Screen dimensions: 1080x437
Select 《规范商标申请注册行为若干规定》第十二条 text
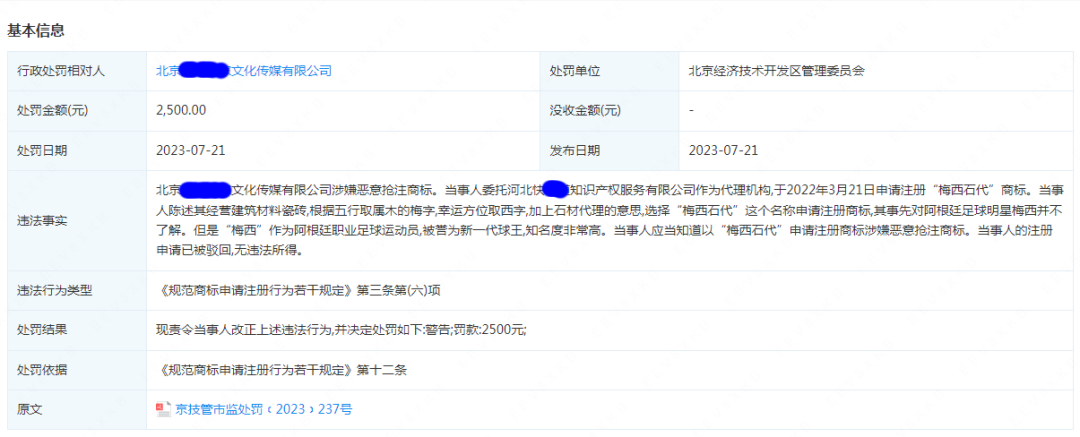click(282, 370)
